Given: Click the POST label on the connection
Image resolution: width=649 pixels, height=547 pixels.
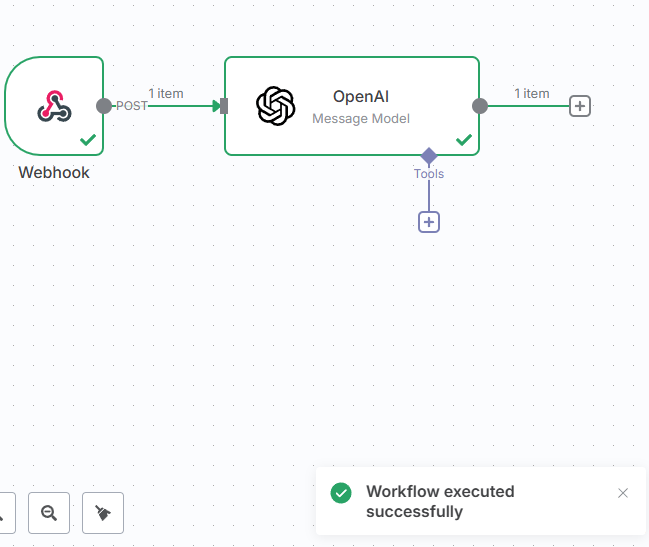Looking at the screenshot, I should [x=132, y=106].
